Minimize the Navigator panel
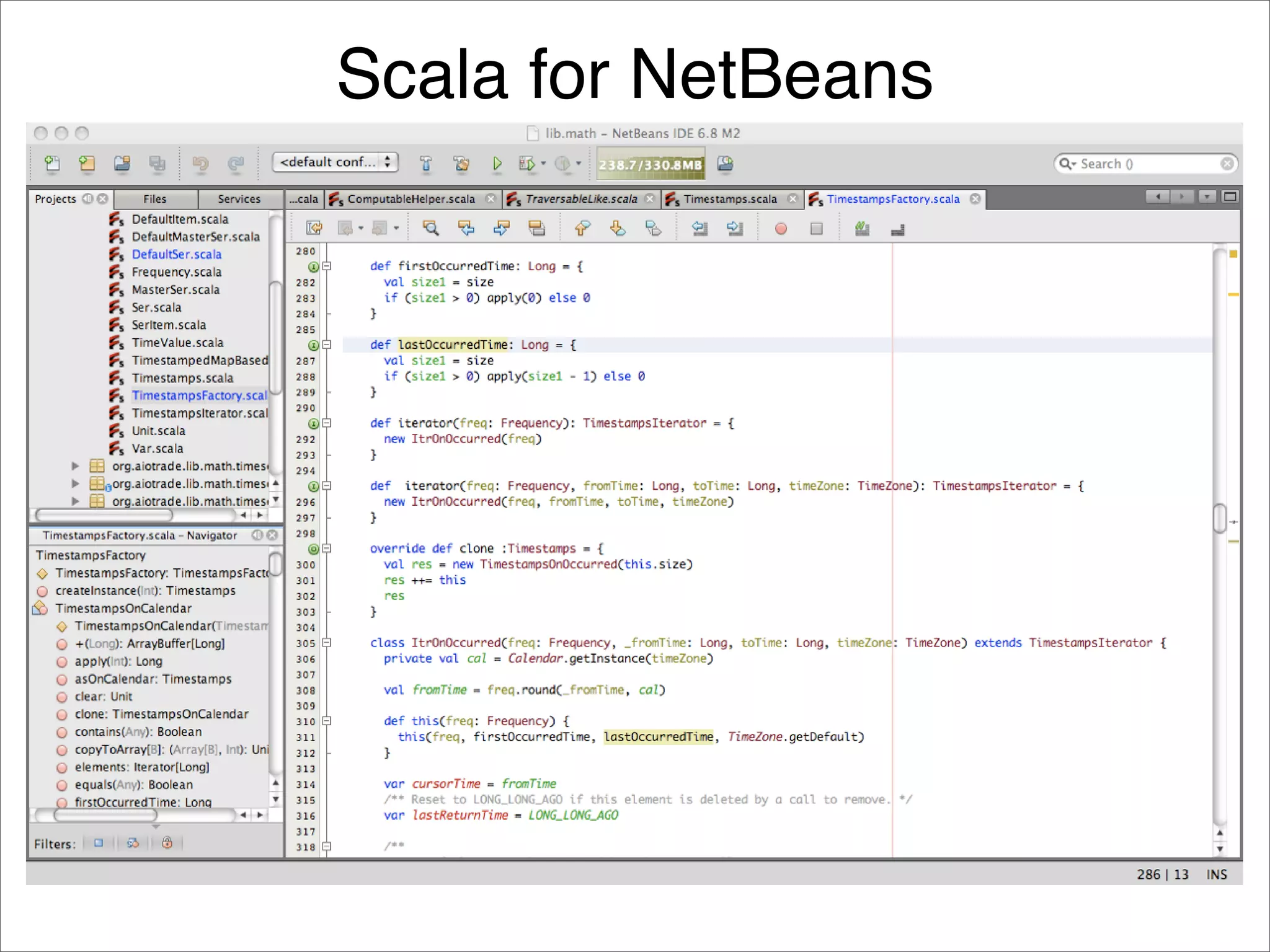The height and width of the screenshot is (952, 1270). pos(257,535)
